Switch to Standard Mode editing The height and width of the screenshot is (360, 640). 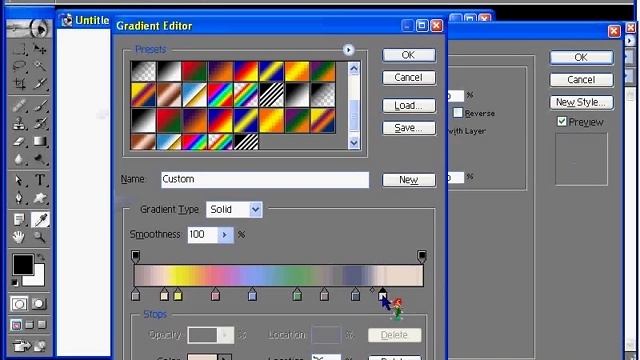point(19,304)
